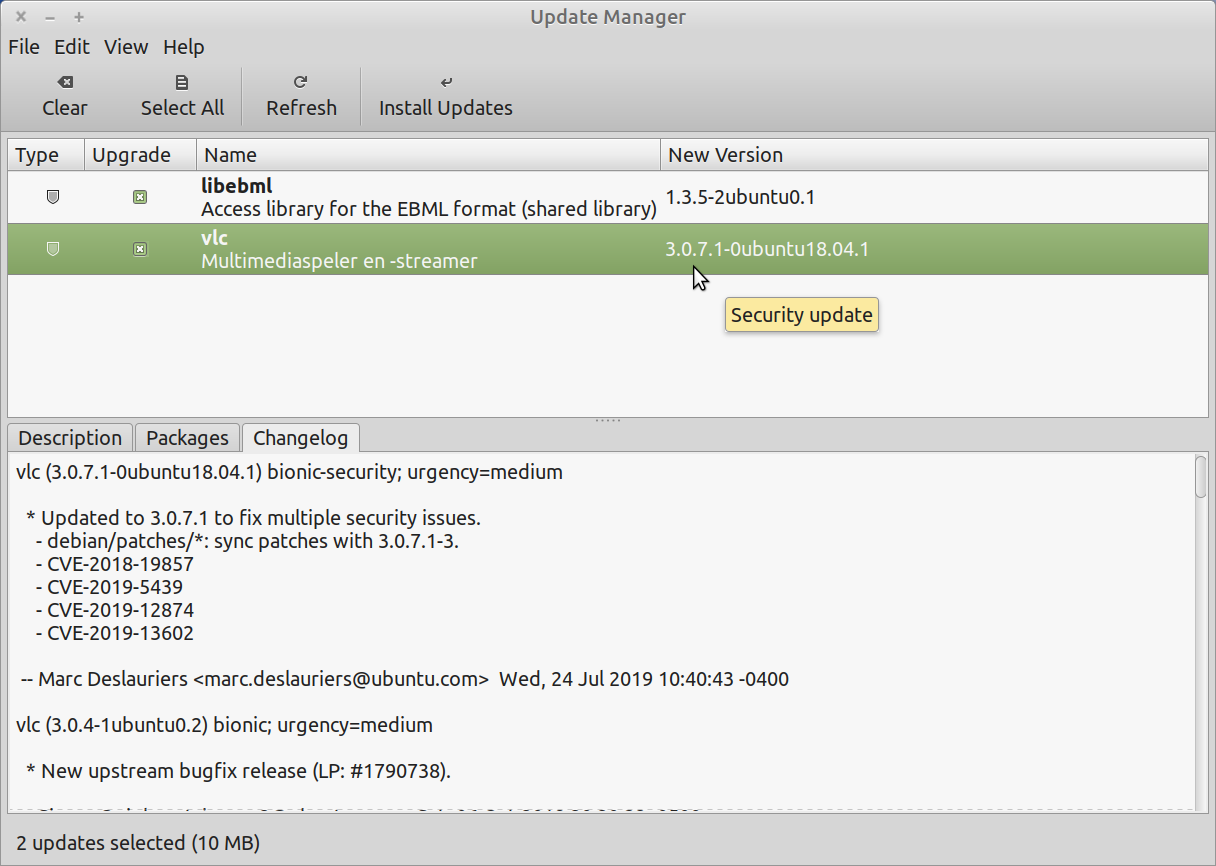The width and height of the screenshot is (1216, 866).
Task: Click the CVE-2019-12874 changelog line
Action: point(114,610)
